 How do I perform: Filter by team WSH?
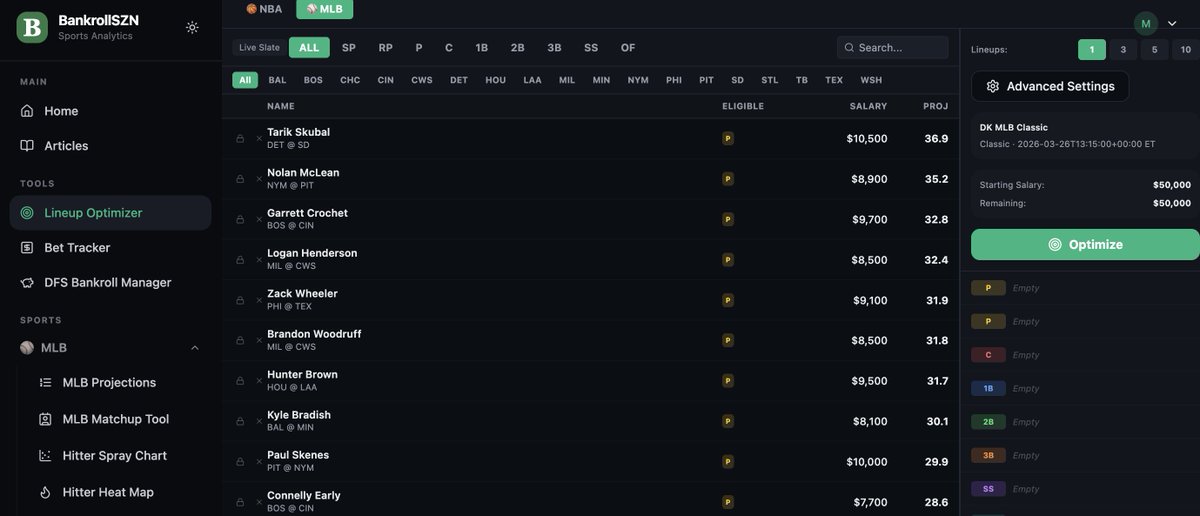(871, 80)
